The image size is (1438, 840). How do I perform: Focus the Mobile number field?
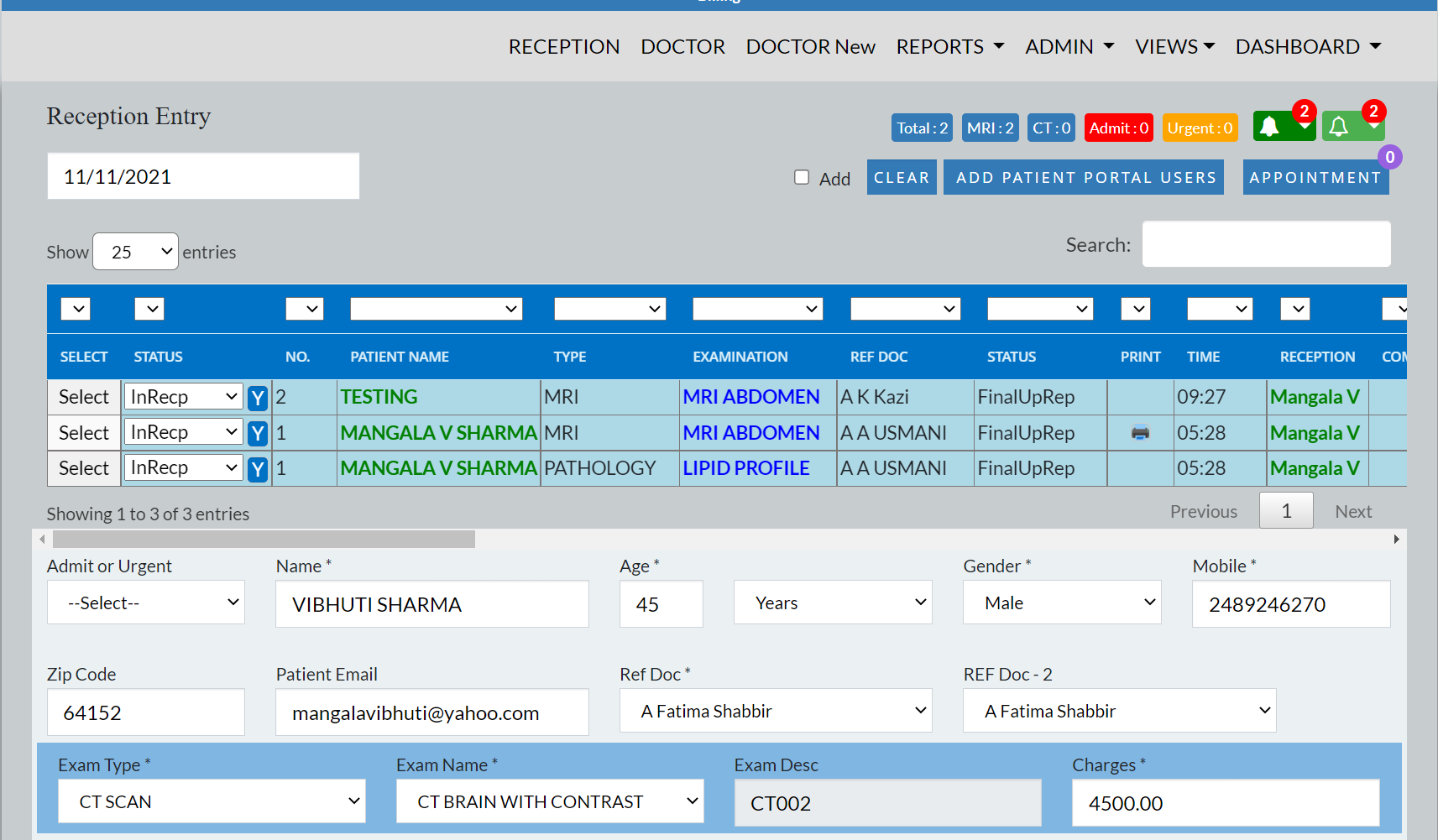[x=1291, y=604]
